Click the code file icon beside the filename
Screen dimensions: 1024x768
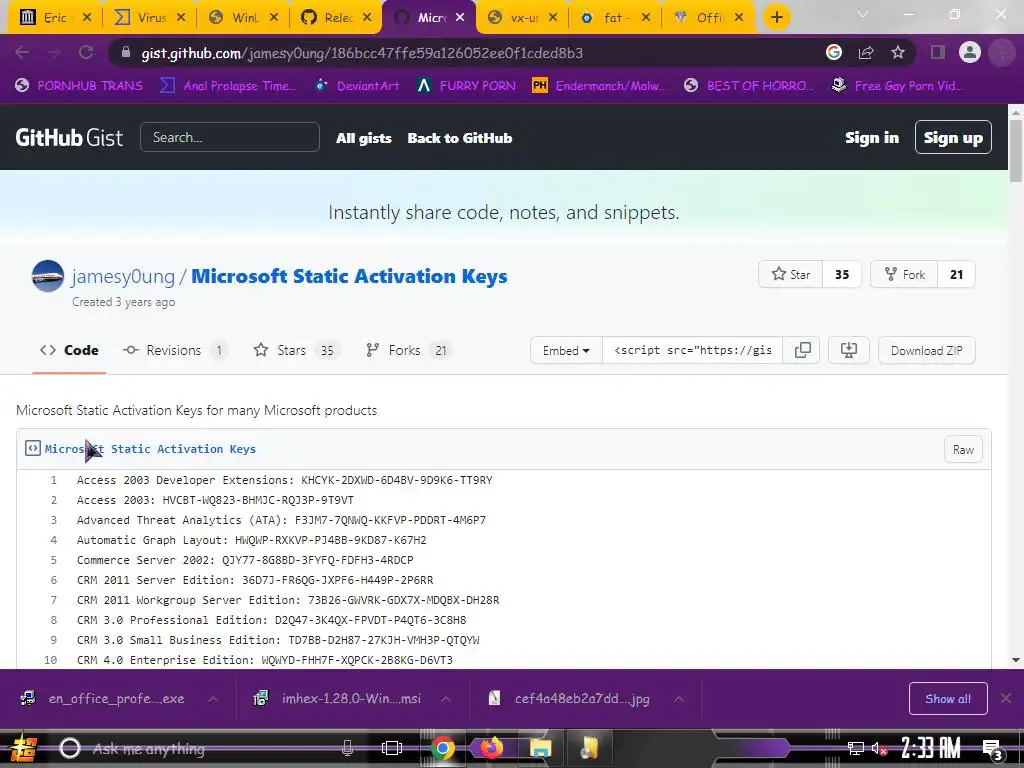click(x=33, y=449)
